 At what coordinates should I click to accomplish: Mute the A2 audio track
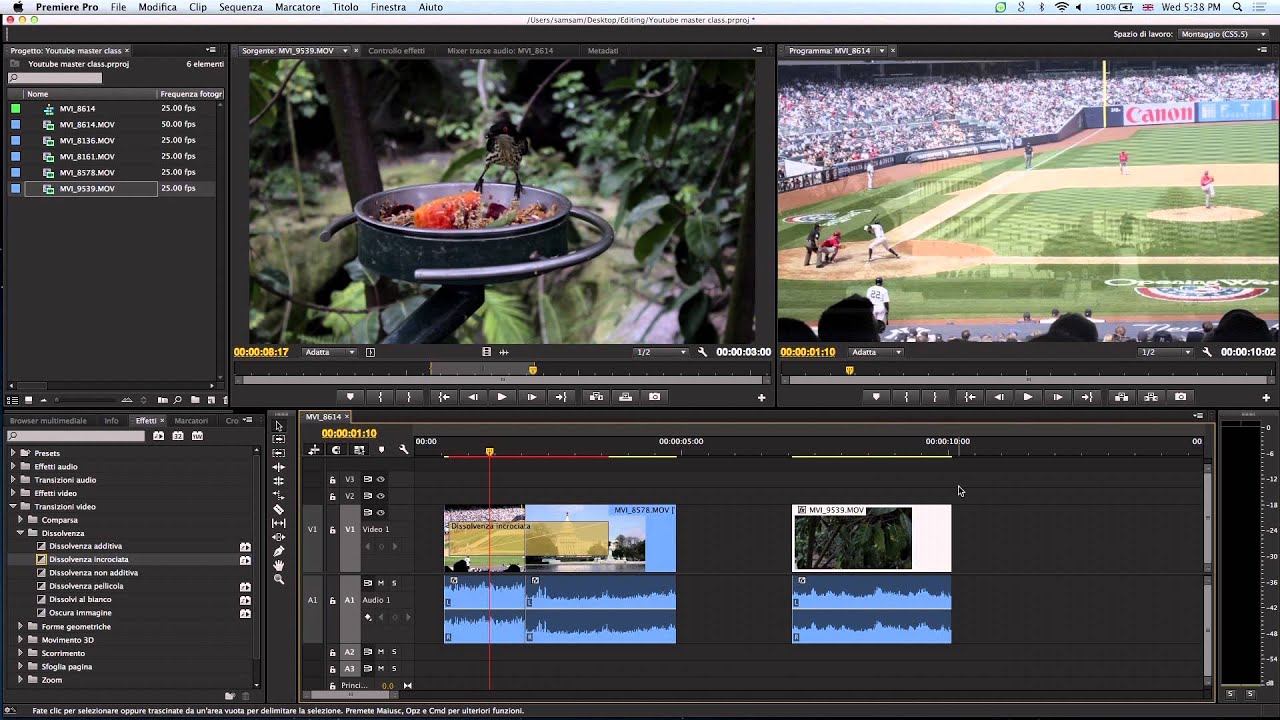pos(380,652)
